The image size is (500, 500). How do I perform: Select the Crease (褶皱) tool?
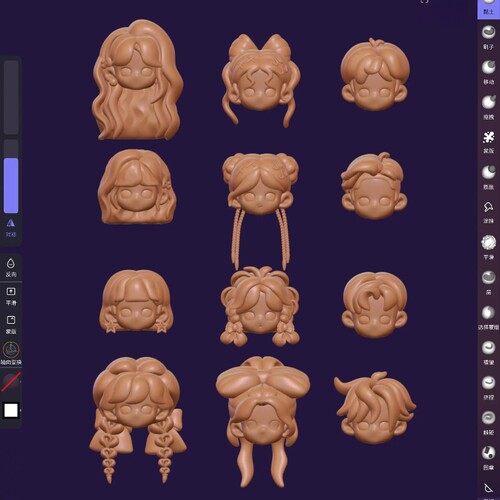coord(488,422)
